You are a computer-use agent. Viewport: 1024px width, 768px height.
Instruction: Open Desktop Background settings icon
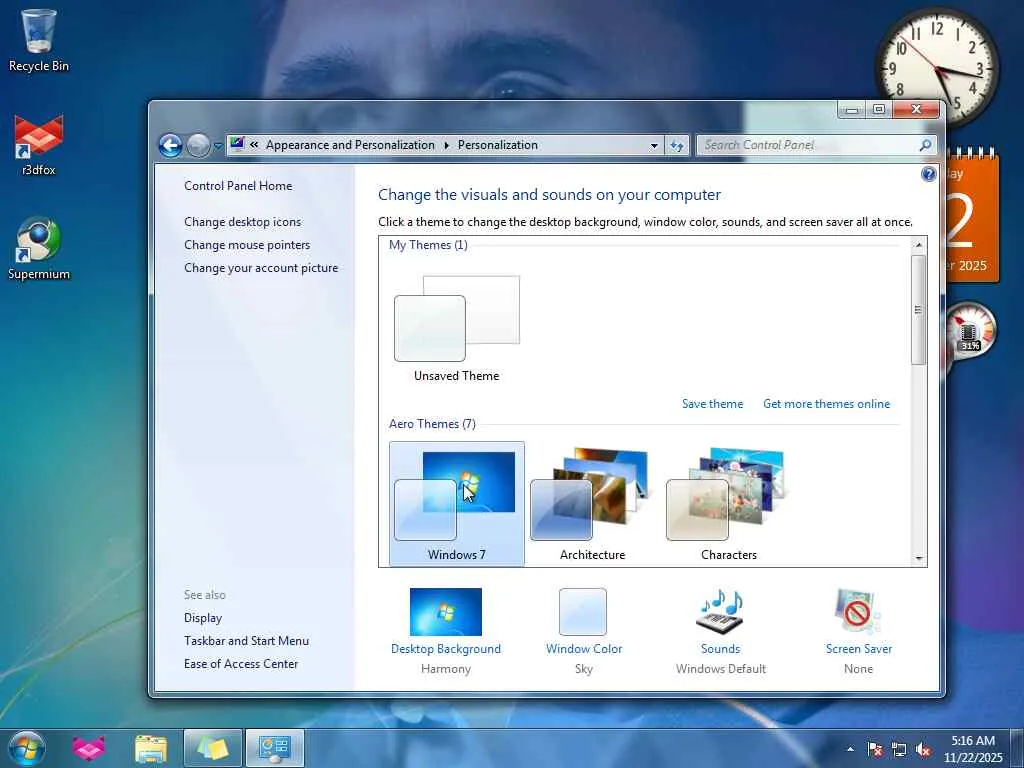(445, 612)
